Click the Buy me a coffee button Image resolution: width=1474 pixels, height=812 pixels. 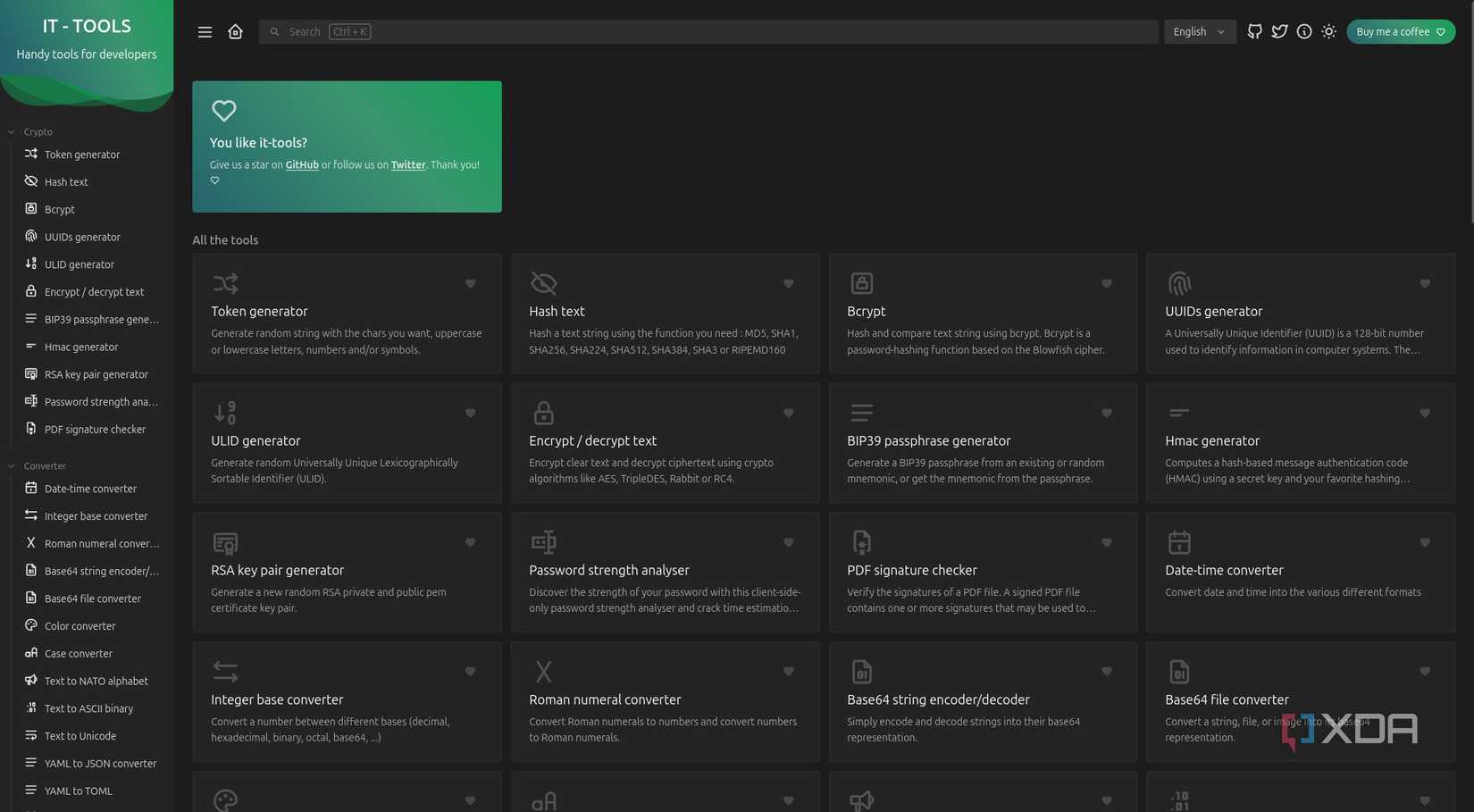coord(1400,31)
